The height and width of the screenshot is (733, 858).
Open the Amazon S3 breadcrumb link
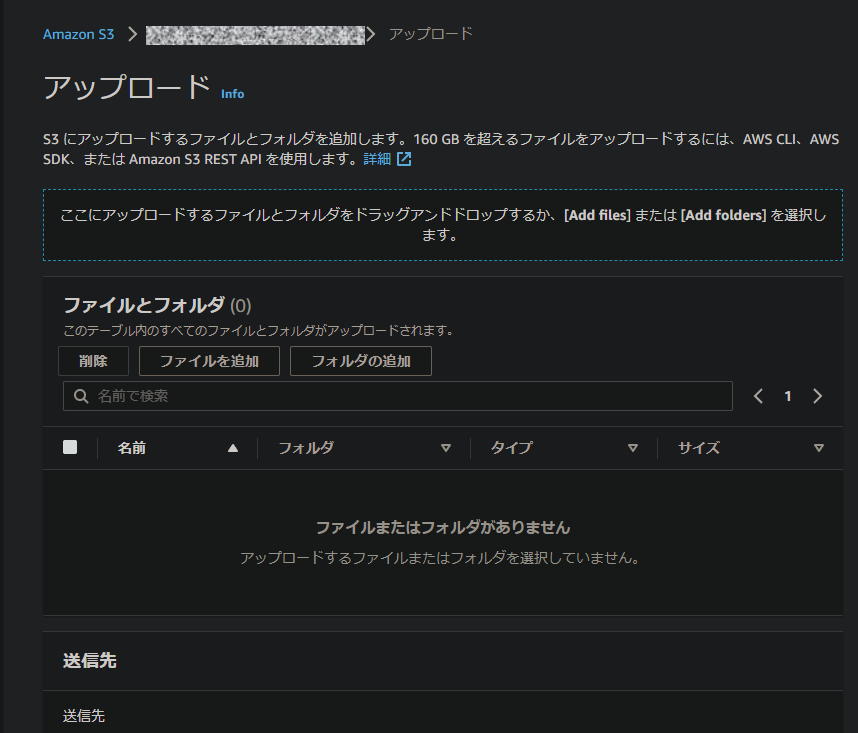point(78,34)
